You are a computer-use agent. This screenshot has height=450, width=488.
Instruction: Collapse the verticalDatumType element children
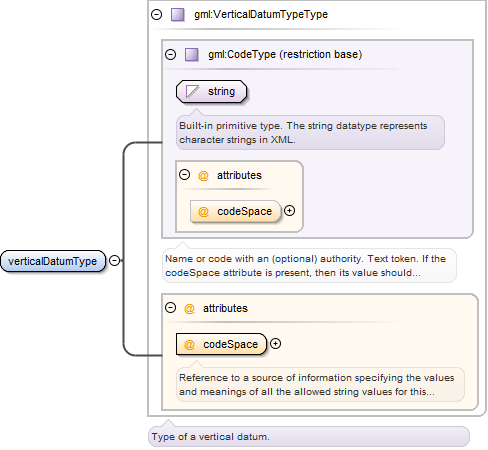(114, 260)
